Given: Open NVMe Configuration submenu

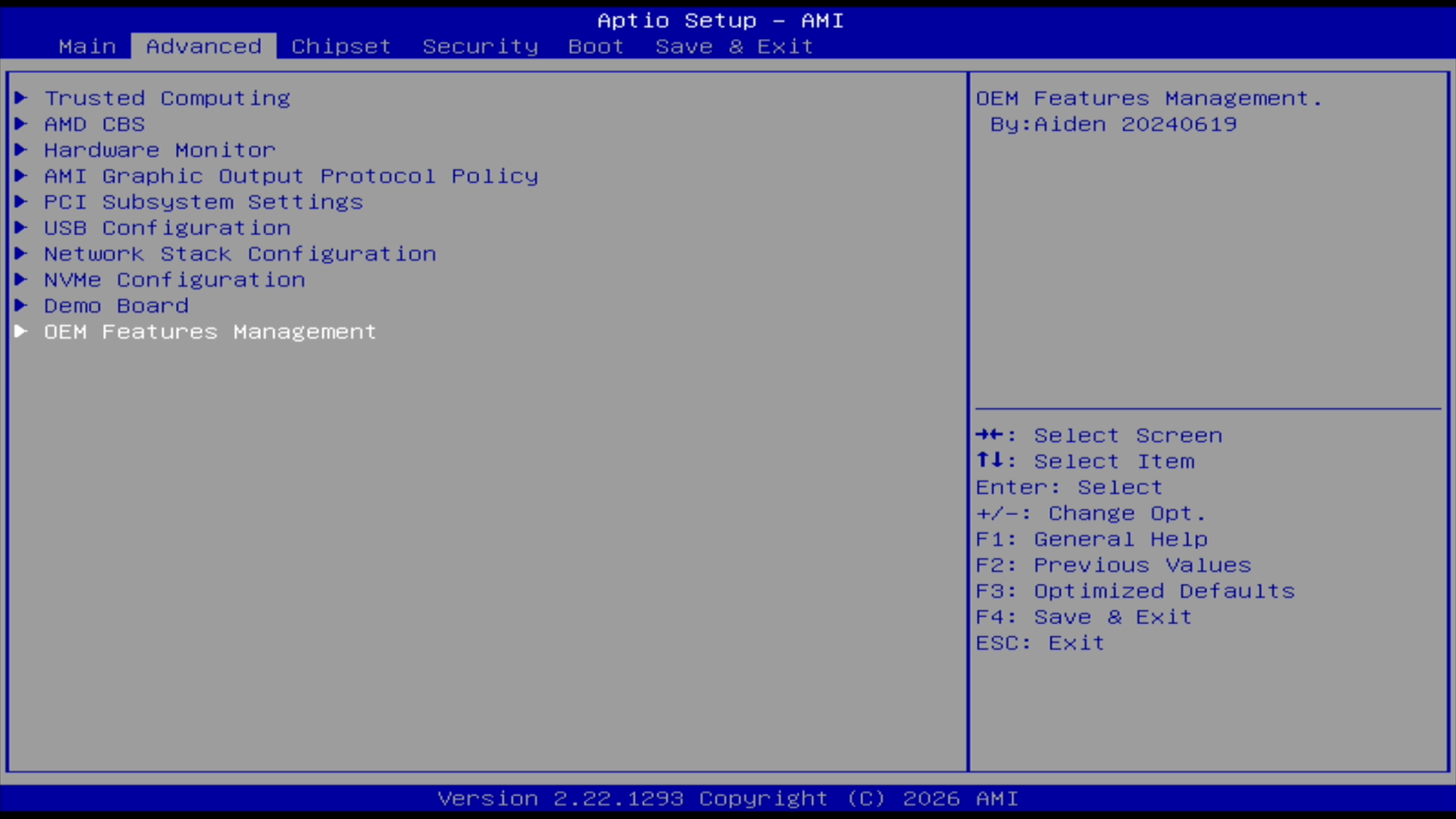Looking at the screenshot, I should [174, 281].
